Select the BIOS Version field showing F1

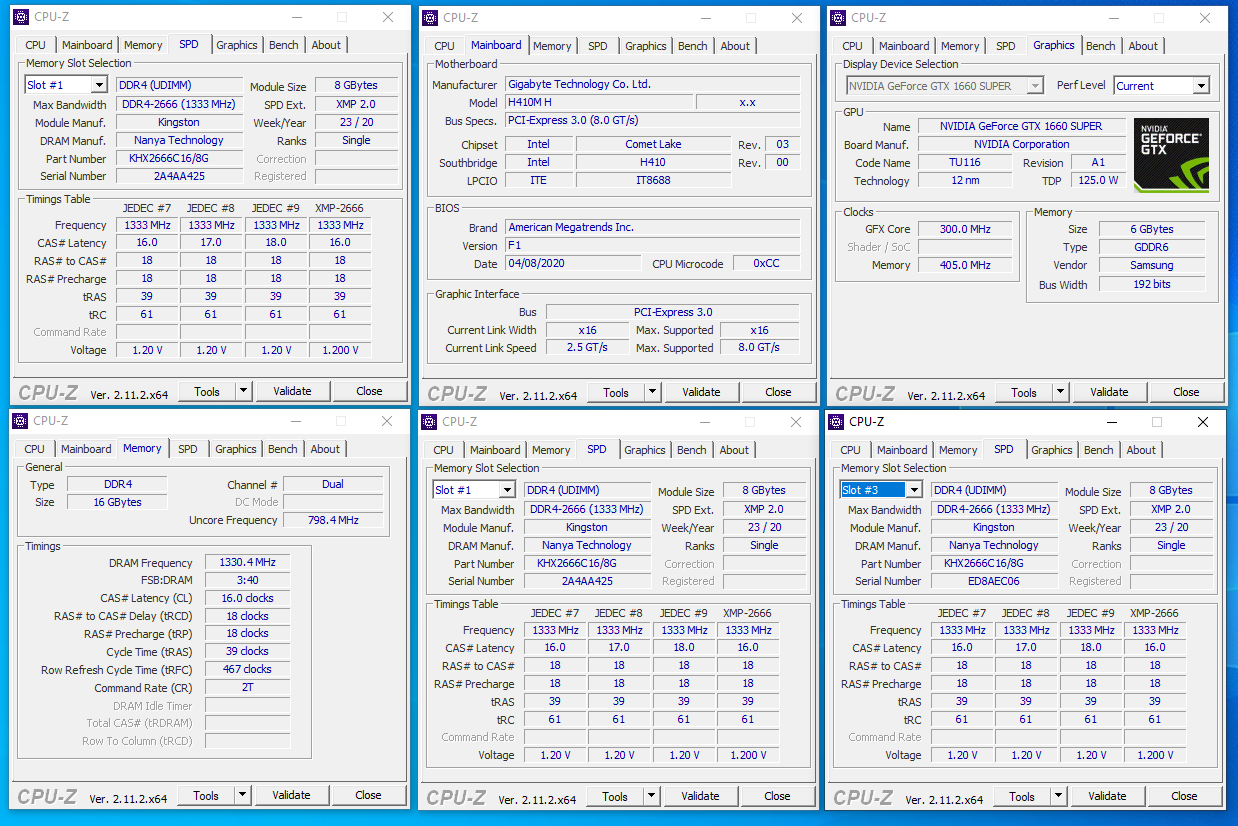click(x=651, y=246)
